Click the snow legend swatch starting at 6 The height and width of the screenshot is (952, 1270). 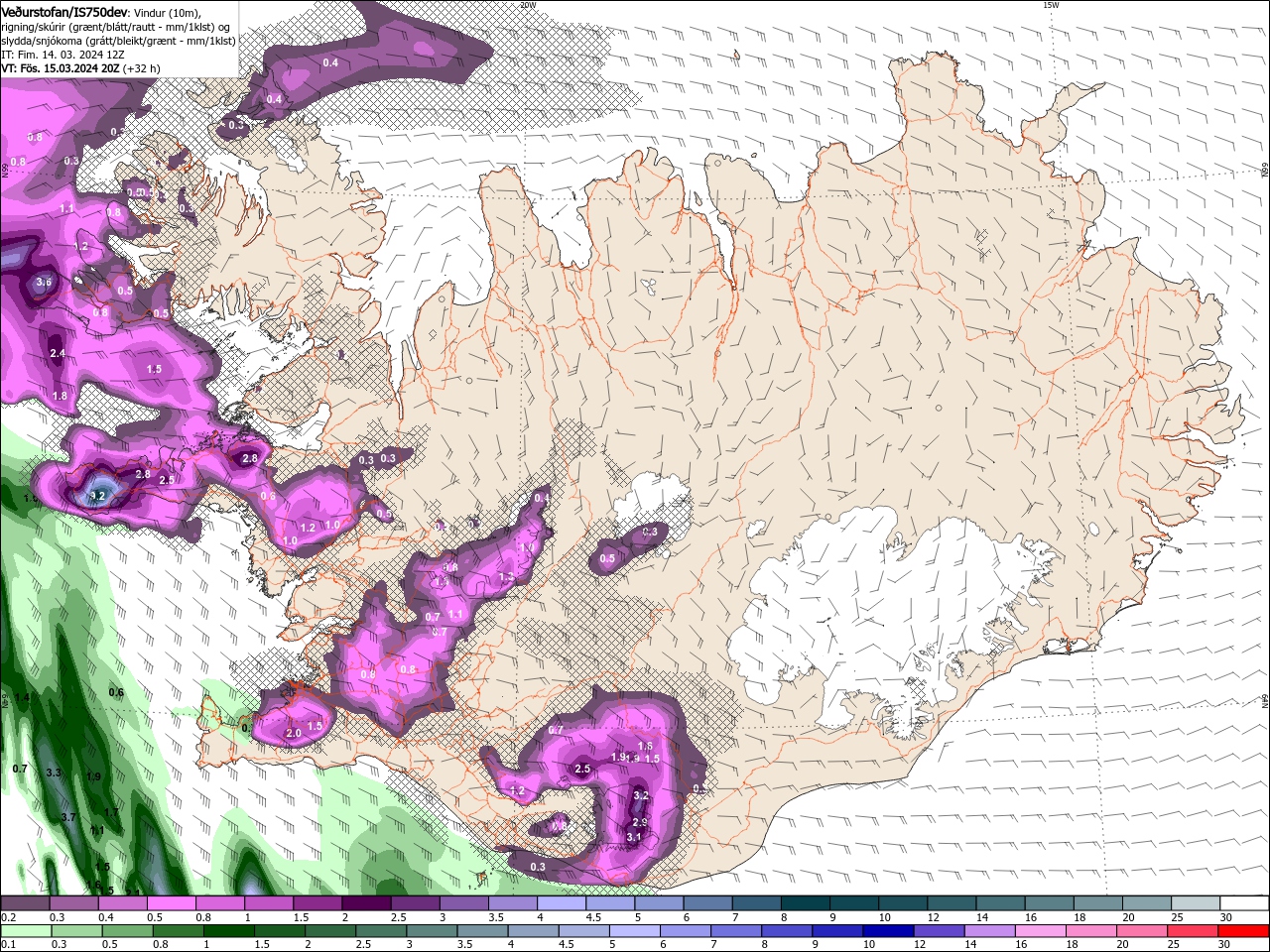(707, 903)
